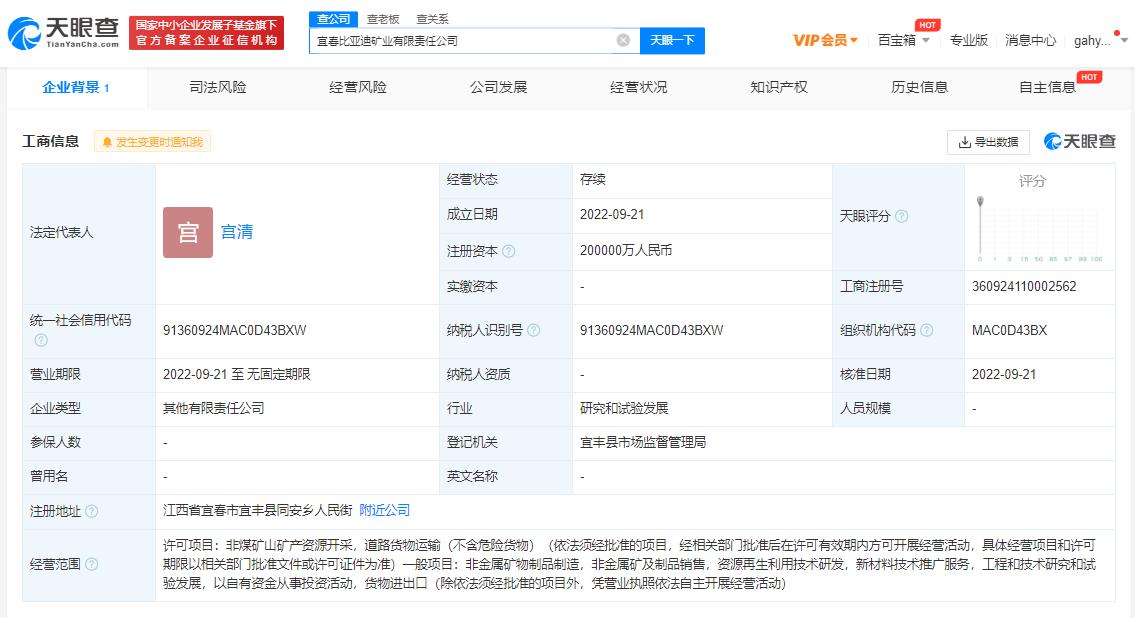Click help icon next to 纳税人识别号
1135x618 pixels.
coord(533,330)
